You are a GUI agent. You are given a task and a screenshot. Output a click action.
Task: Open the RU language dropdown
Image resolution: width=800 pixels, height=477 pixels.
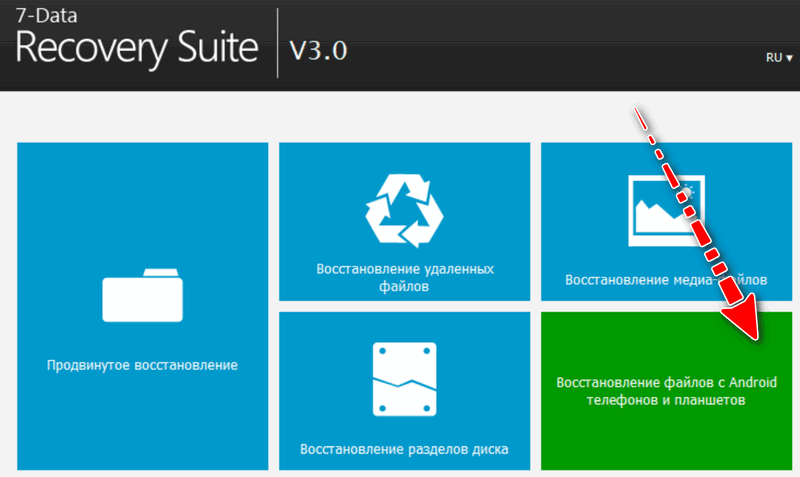coord(779,58)
